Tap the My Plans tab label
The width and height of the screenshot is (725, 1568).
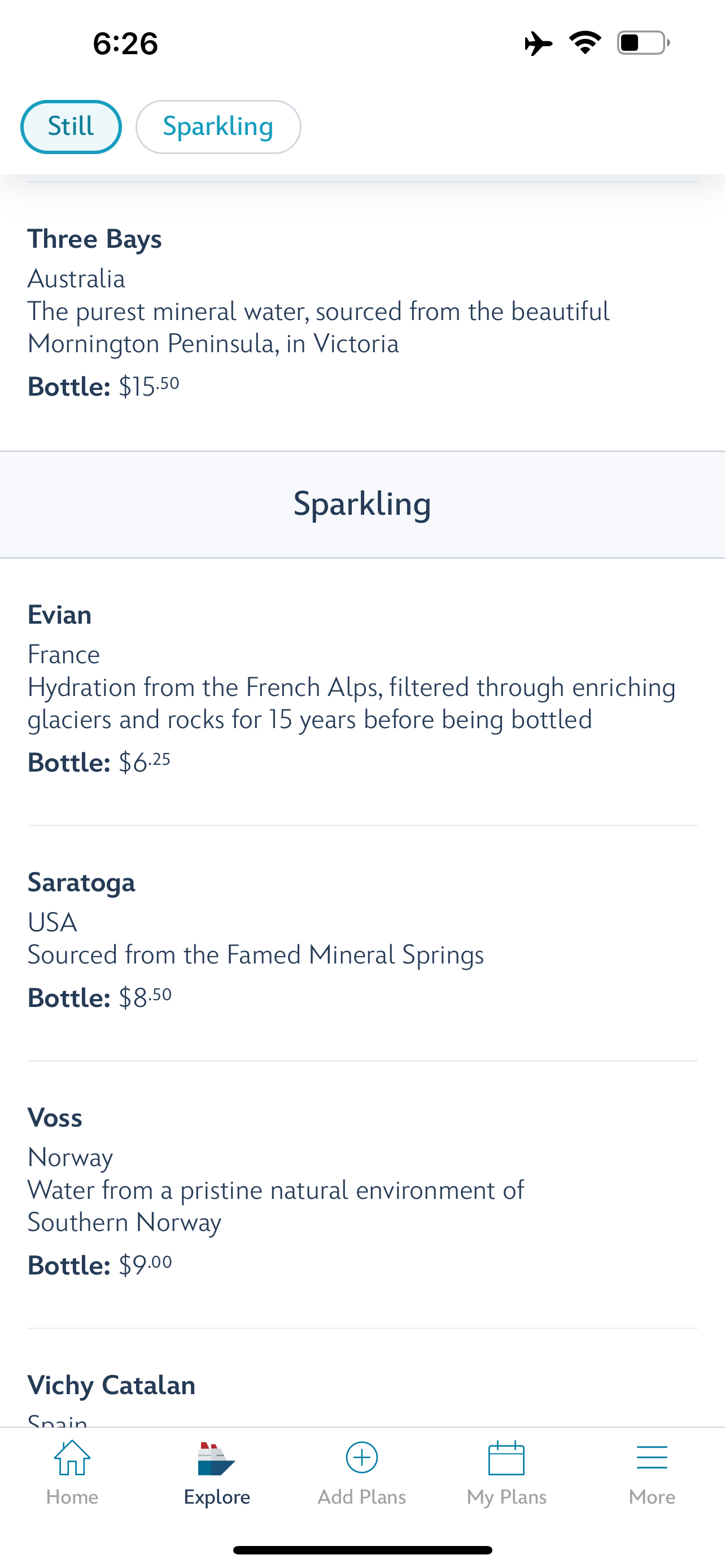click(x=506, y=1497)
